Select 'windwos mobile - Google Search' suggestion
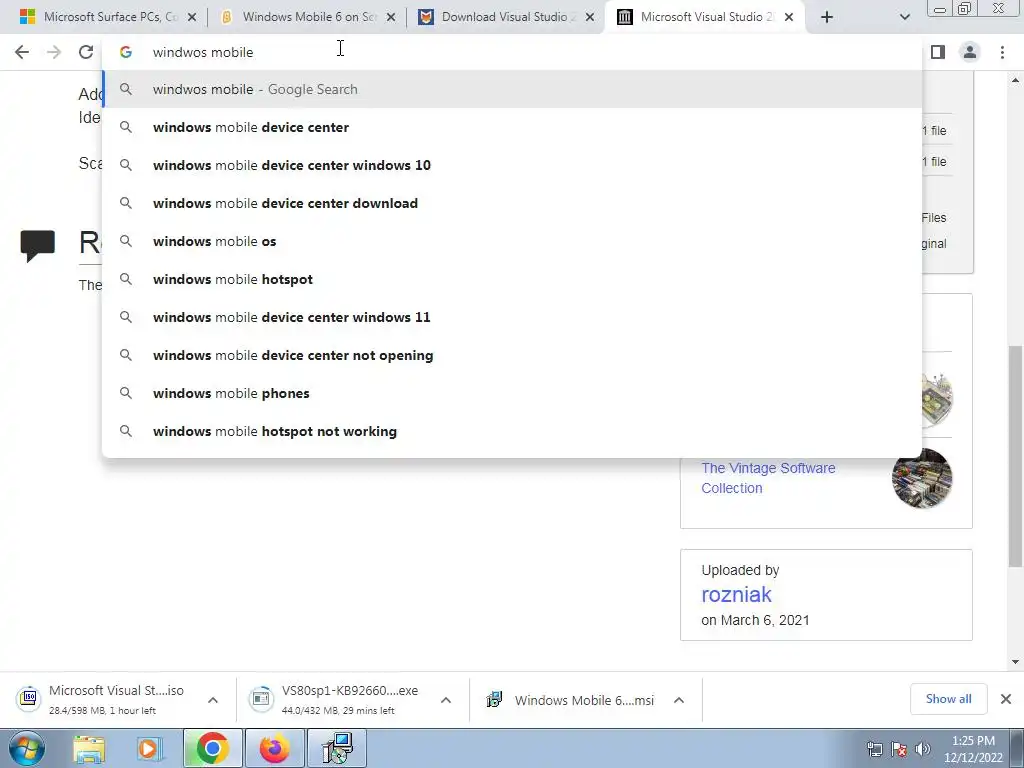This screenshot has width=1024, height=768. pyautogui.click(x=512, y=89)
